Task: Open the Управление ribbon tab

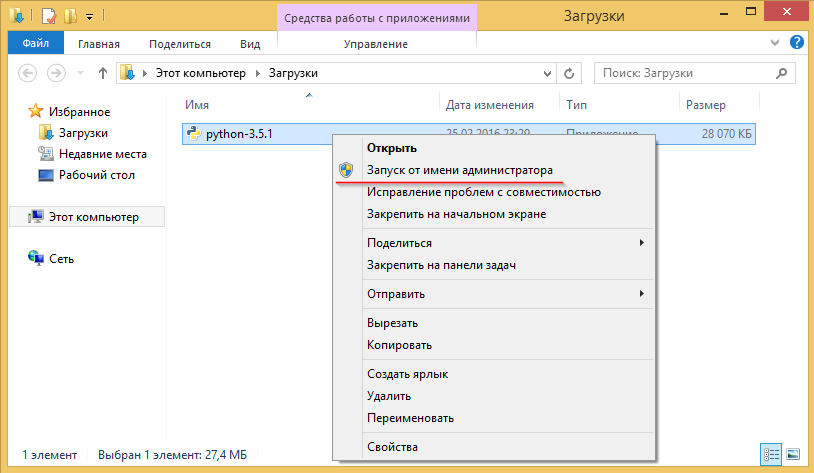Action: [x=376, y=44]
